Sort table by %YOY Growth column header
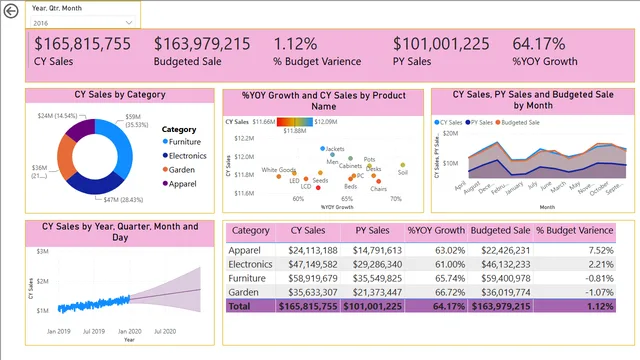This screenshot has width=640, height=360. pos(436,231)
